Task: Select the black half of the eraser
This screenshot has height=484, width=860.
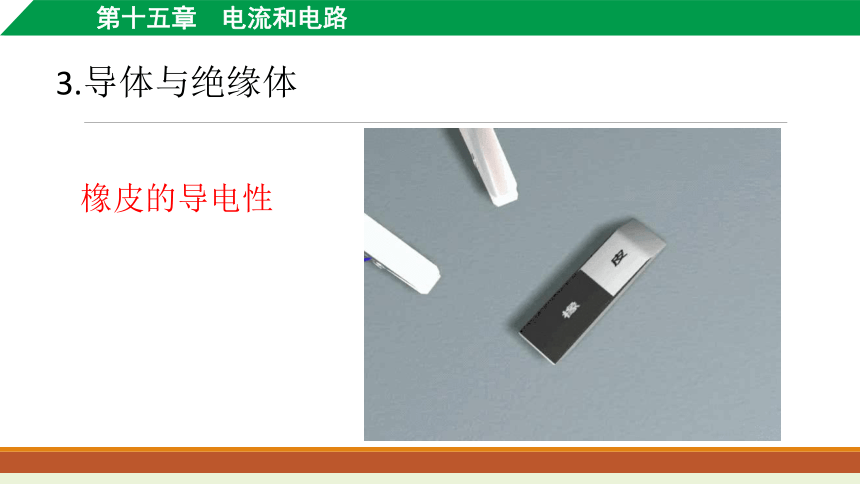Action: [x=566, y=317]
